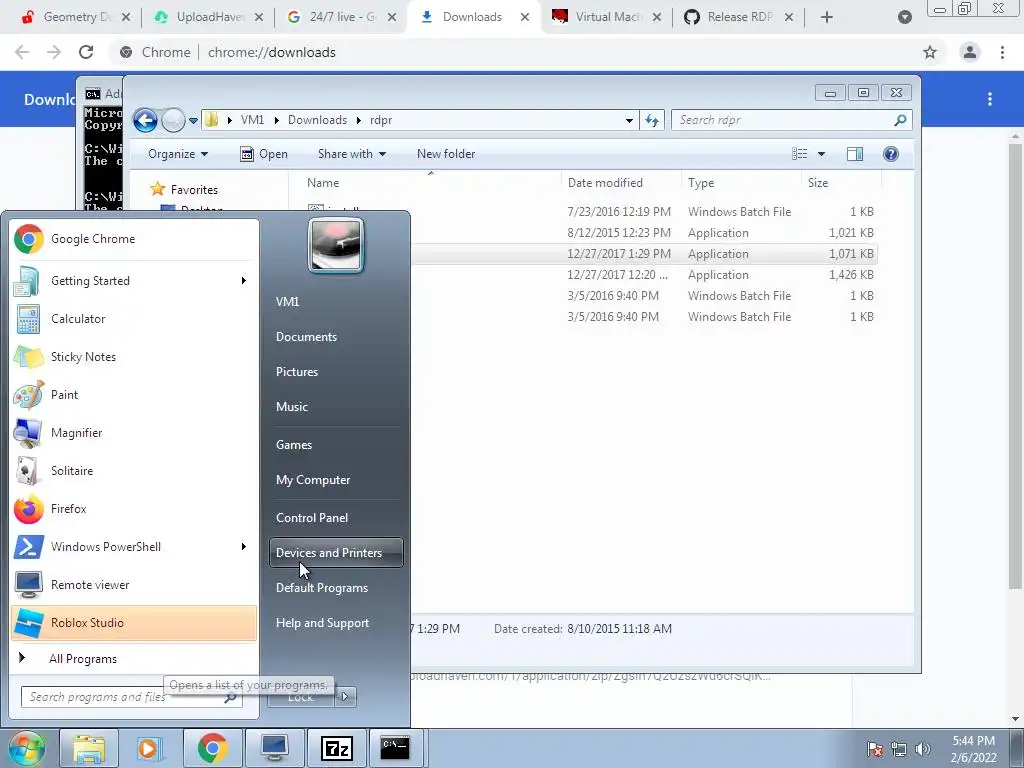Bookmark this page star icon
The height and width of the screenshot is (768, 1024).
[930, 52]
